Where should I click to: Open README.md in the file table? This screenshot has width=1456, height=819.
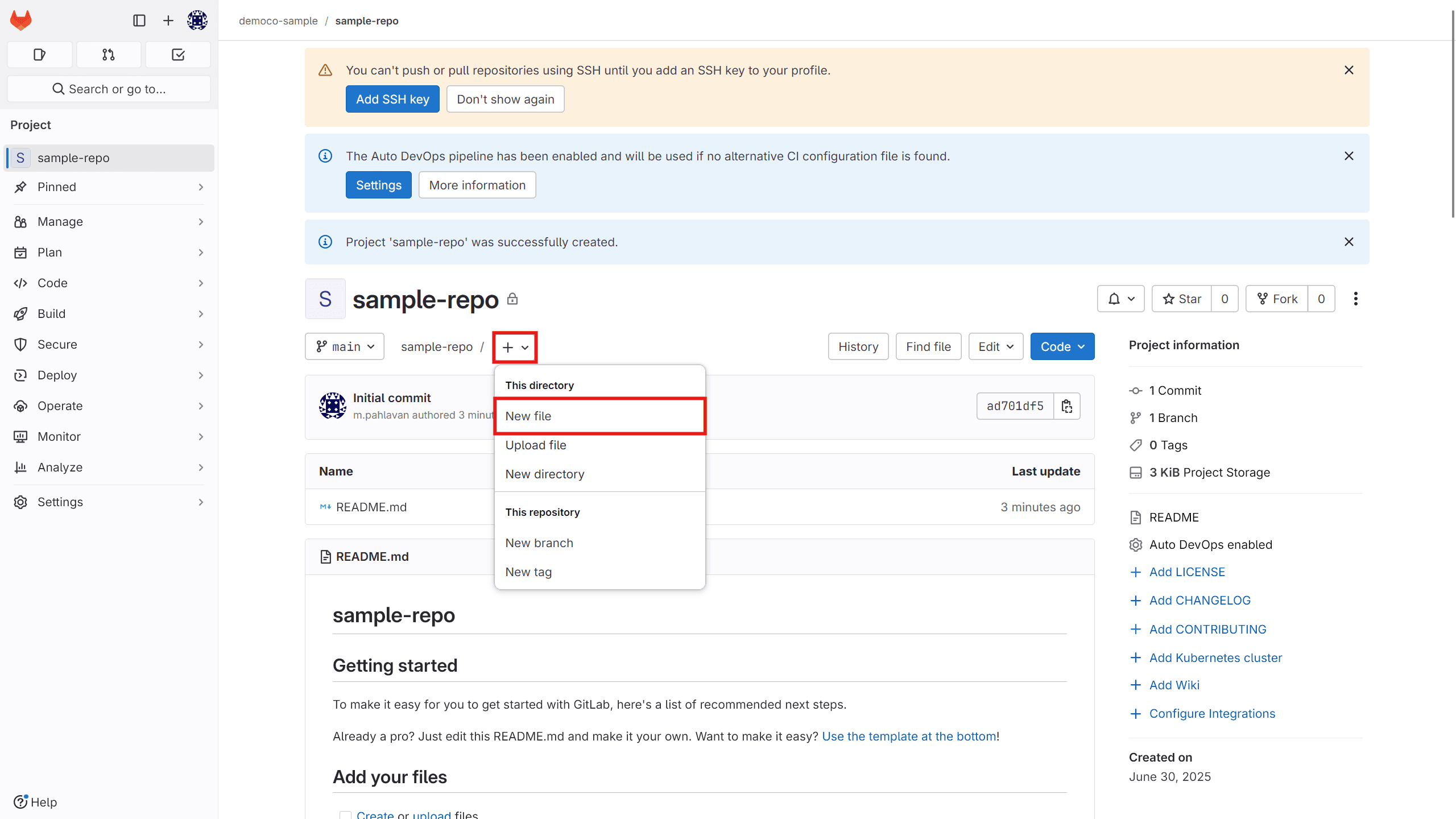coord(371,507)
